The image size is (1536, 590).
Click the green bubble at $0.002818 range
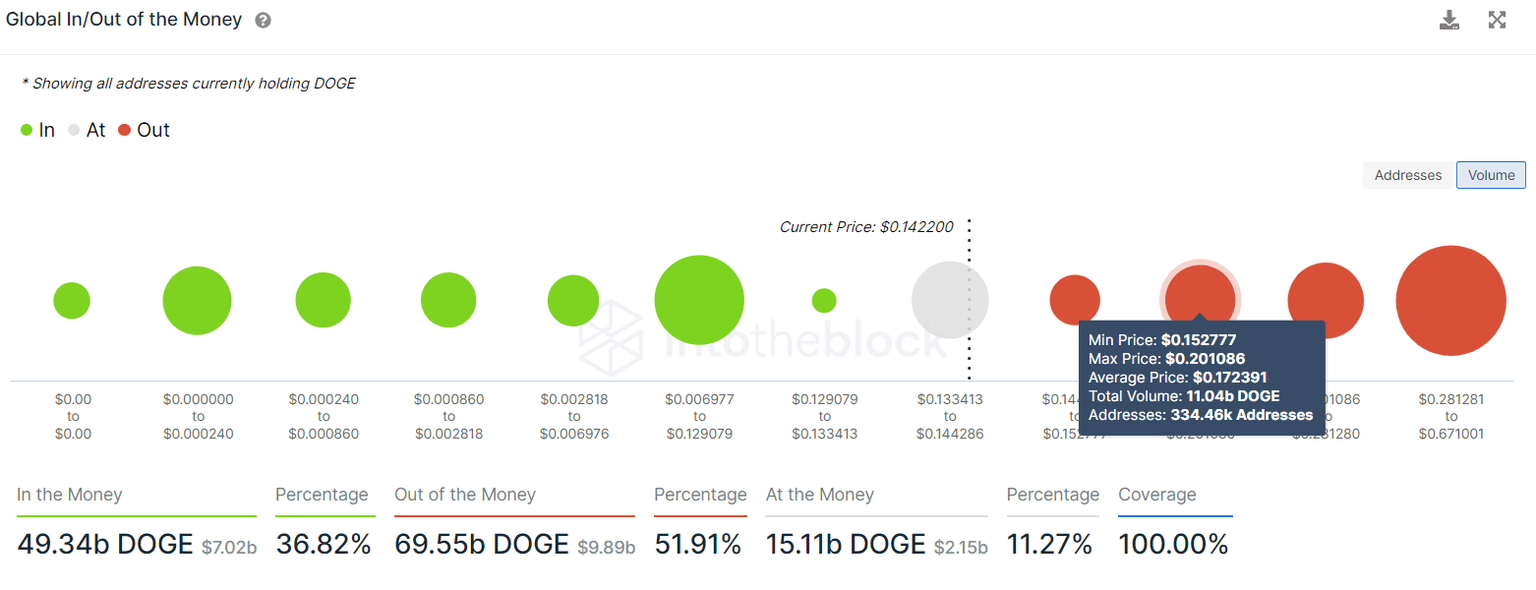click(573, 300)
